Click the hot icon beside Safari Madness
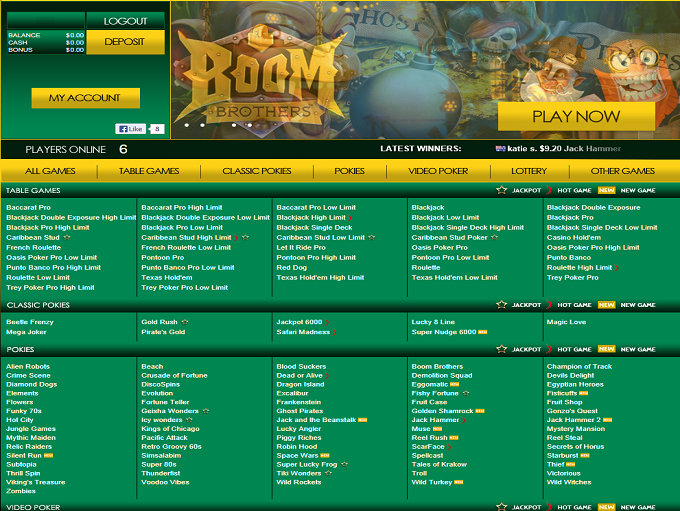 point(335,332)
